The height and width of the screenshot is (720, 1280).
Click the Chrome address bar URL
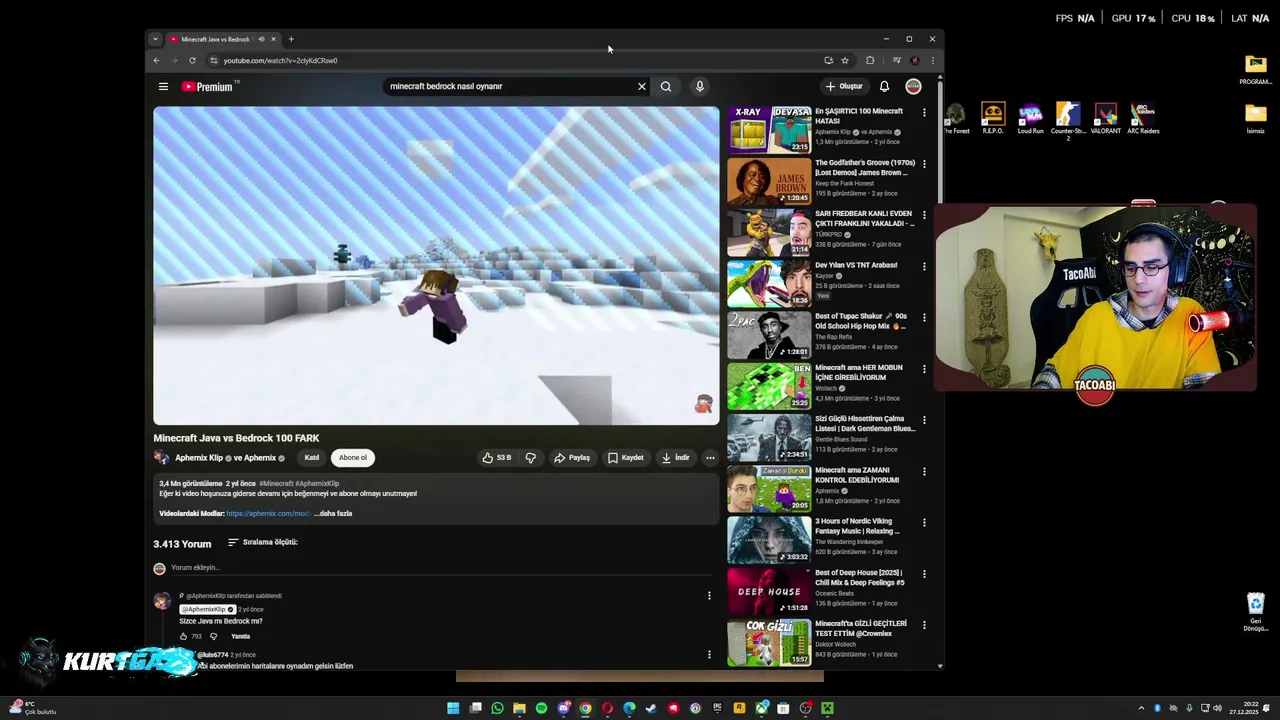pyautogui.click(x=280, y=61)
